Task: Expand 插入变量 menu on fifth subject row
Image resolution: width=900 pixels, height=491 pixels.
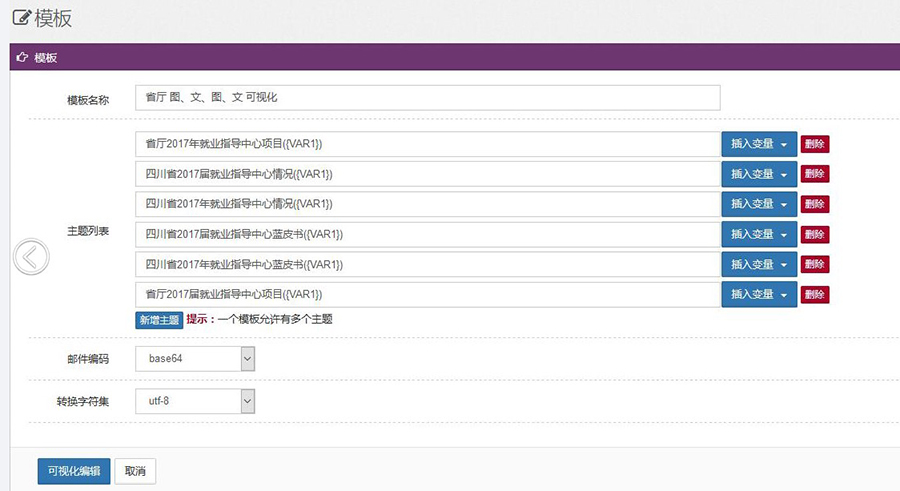Action: (759, 264)
